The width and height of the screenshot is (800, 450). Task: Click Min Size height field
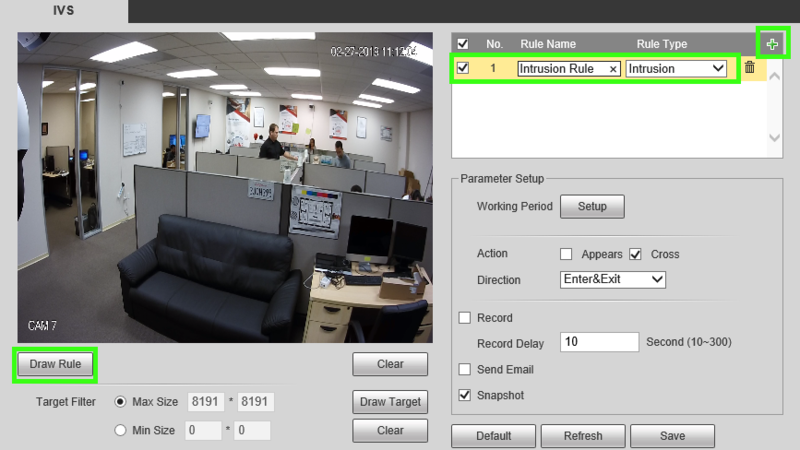point(252,431)
